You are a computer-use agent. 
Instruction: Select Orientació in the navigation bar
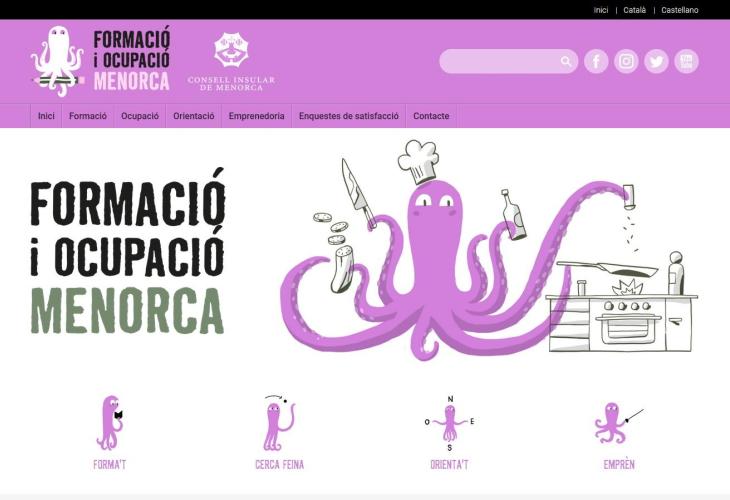point(194,116)
